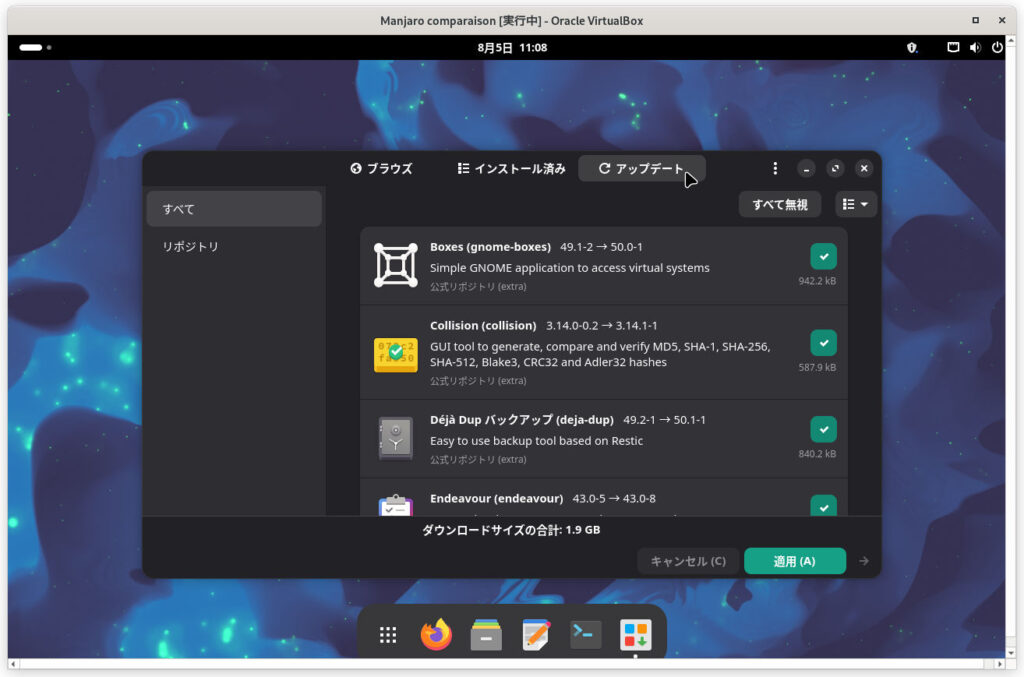Viewport: 1024px width, 677px height.
Task: Click 'Simple GNOME application to access virtual systems'
Action: click(569, 268)
